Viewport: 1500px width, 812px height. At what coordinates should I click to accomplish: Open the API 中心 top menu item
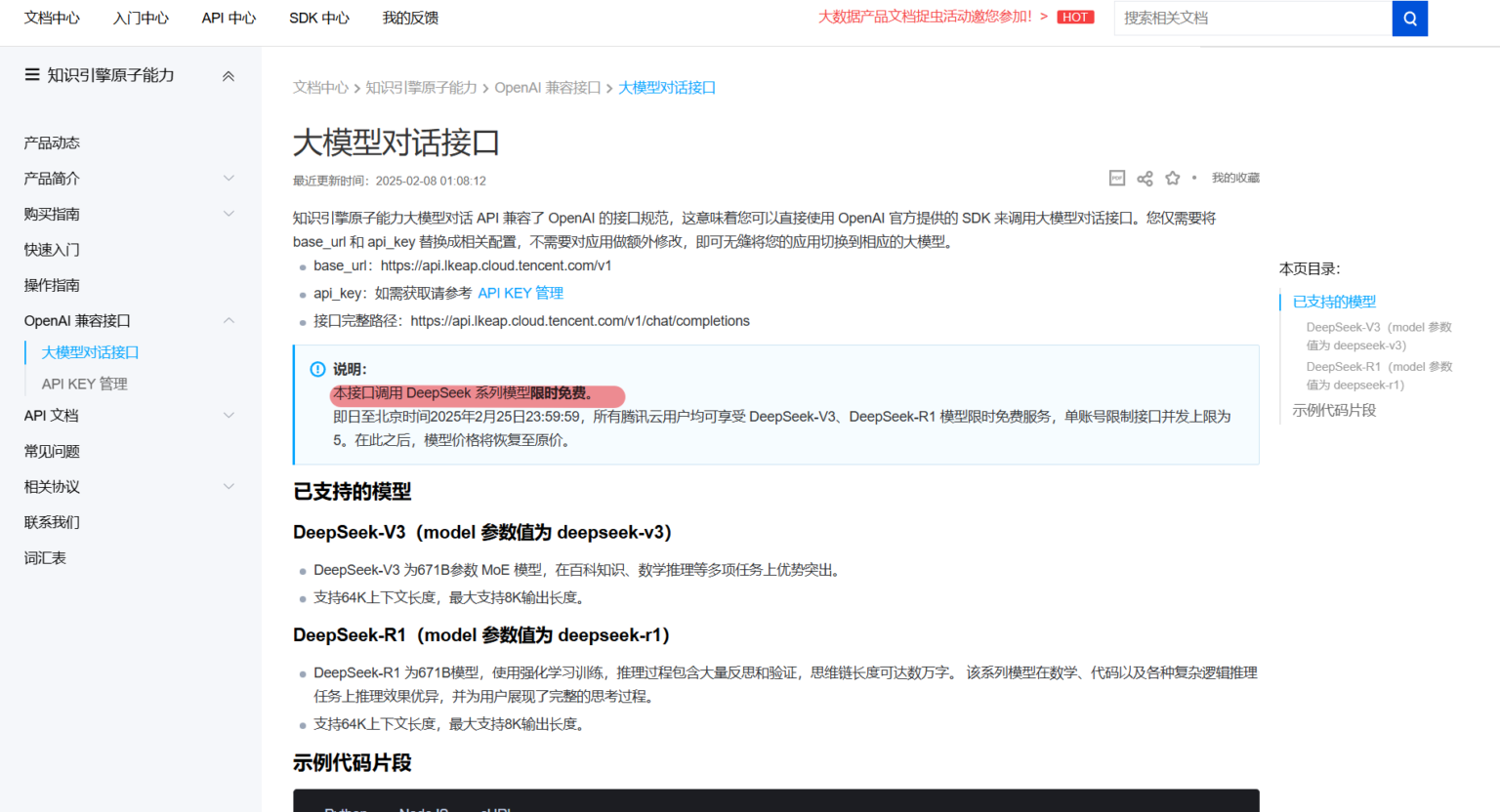pos(229,18)
